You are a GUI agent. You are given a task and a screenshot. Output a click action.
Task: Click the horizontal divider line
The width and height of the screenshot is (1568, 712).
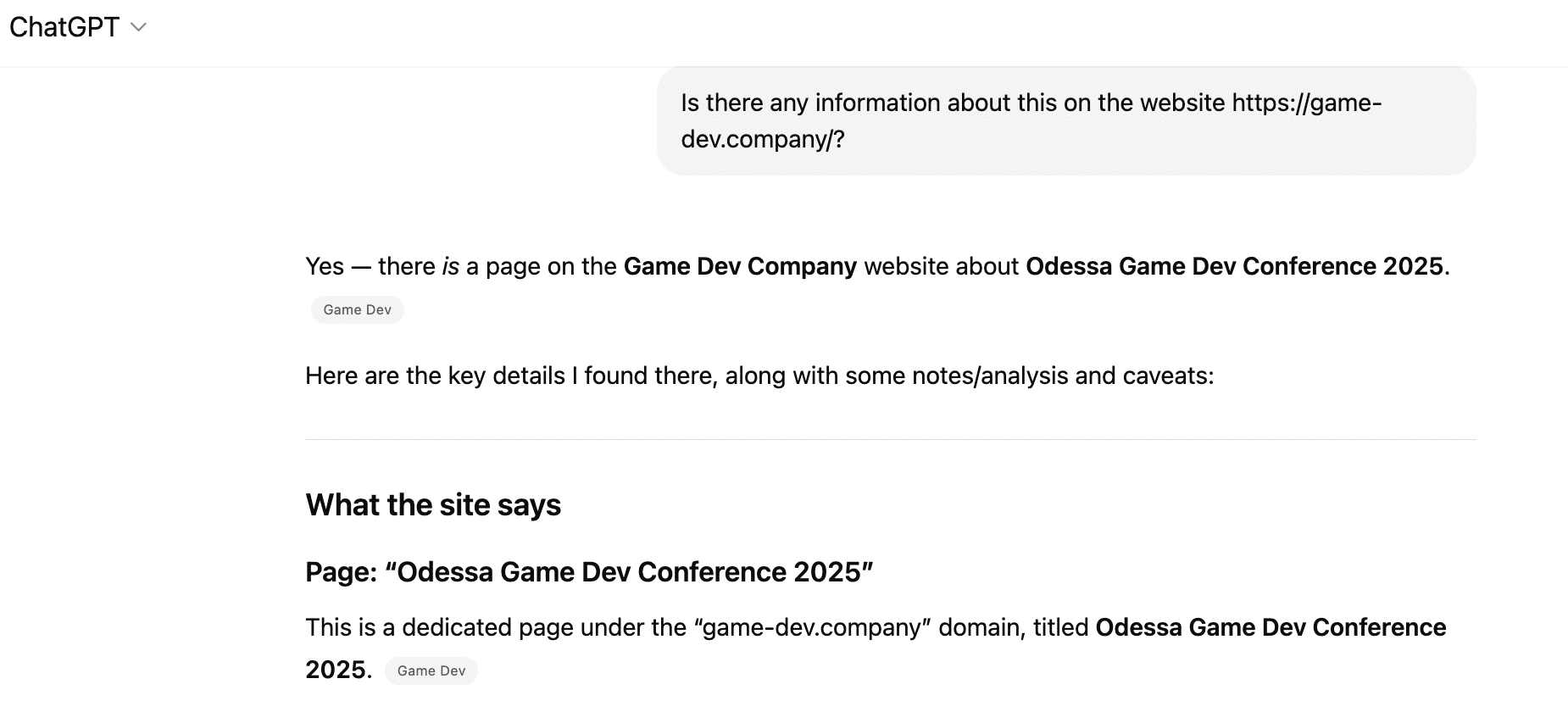tap(890, 439)
